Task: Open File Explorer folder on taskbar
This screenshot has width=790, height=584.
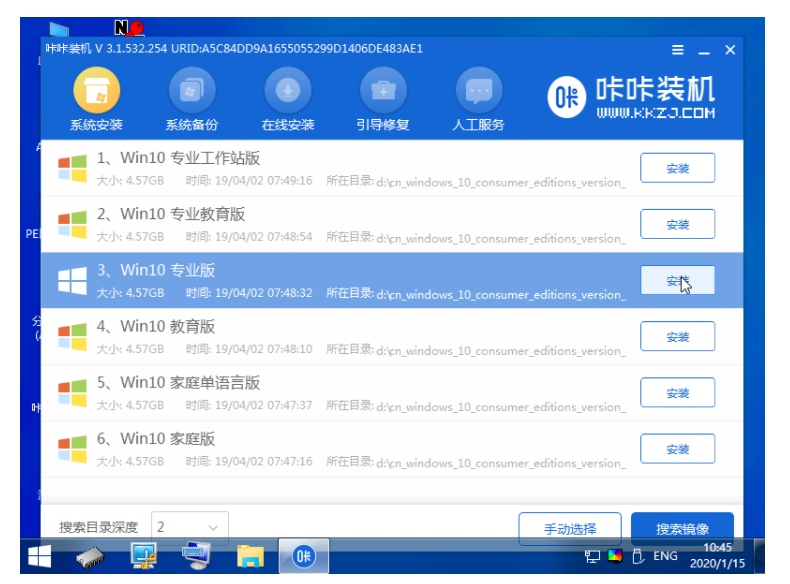Action: [250, 557]
